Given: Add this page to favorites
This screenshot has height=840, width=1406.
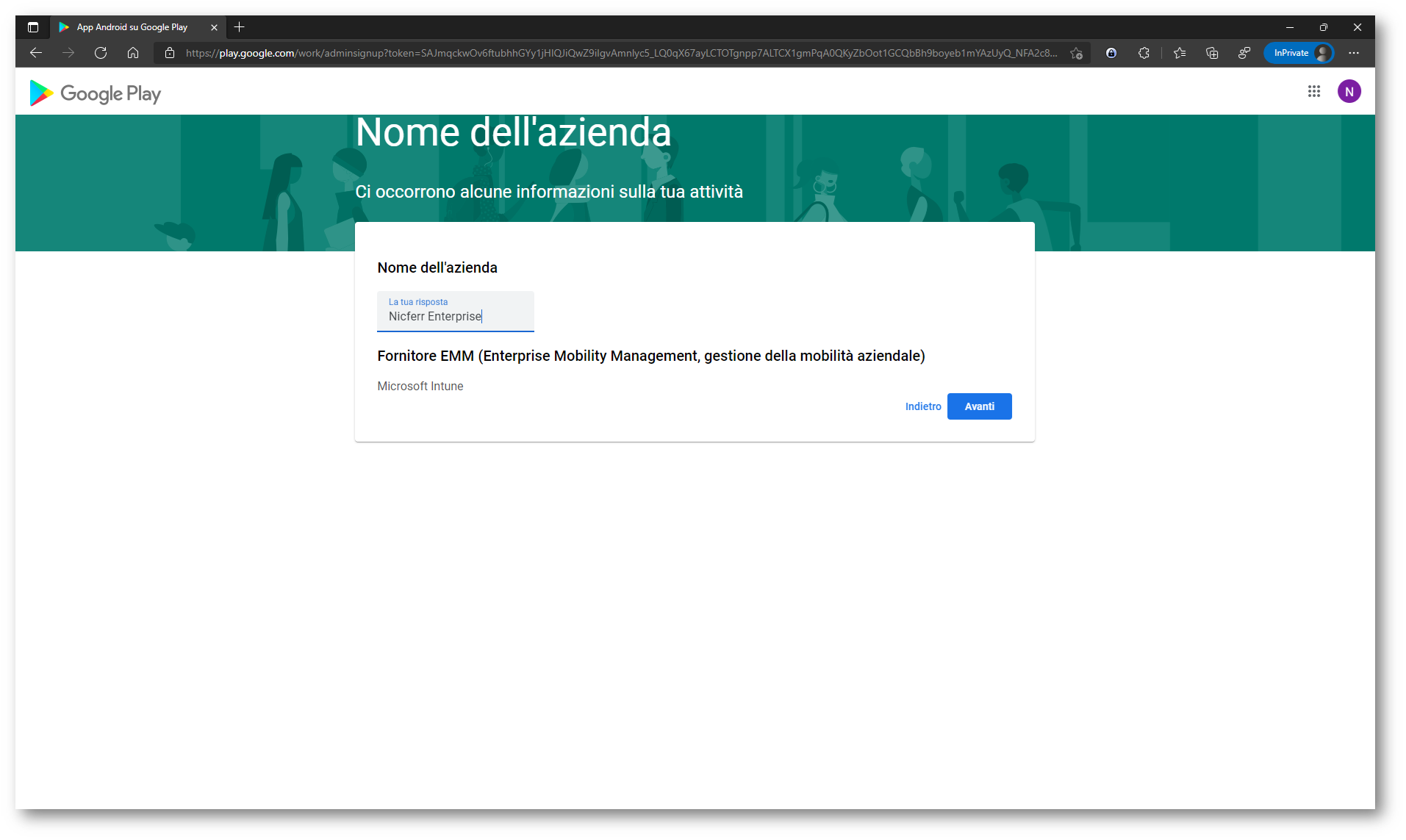Looking at the screenshot, I should (x=1076, y=53).
